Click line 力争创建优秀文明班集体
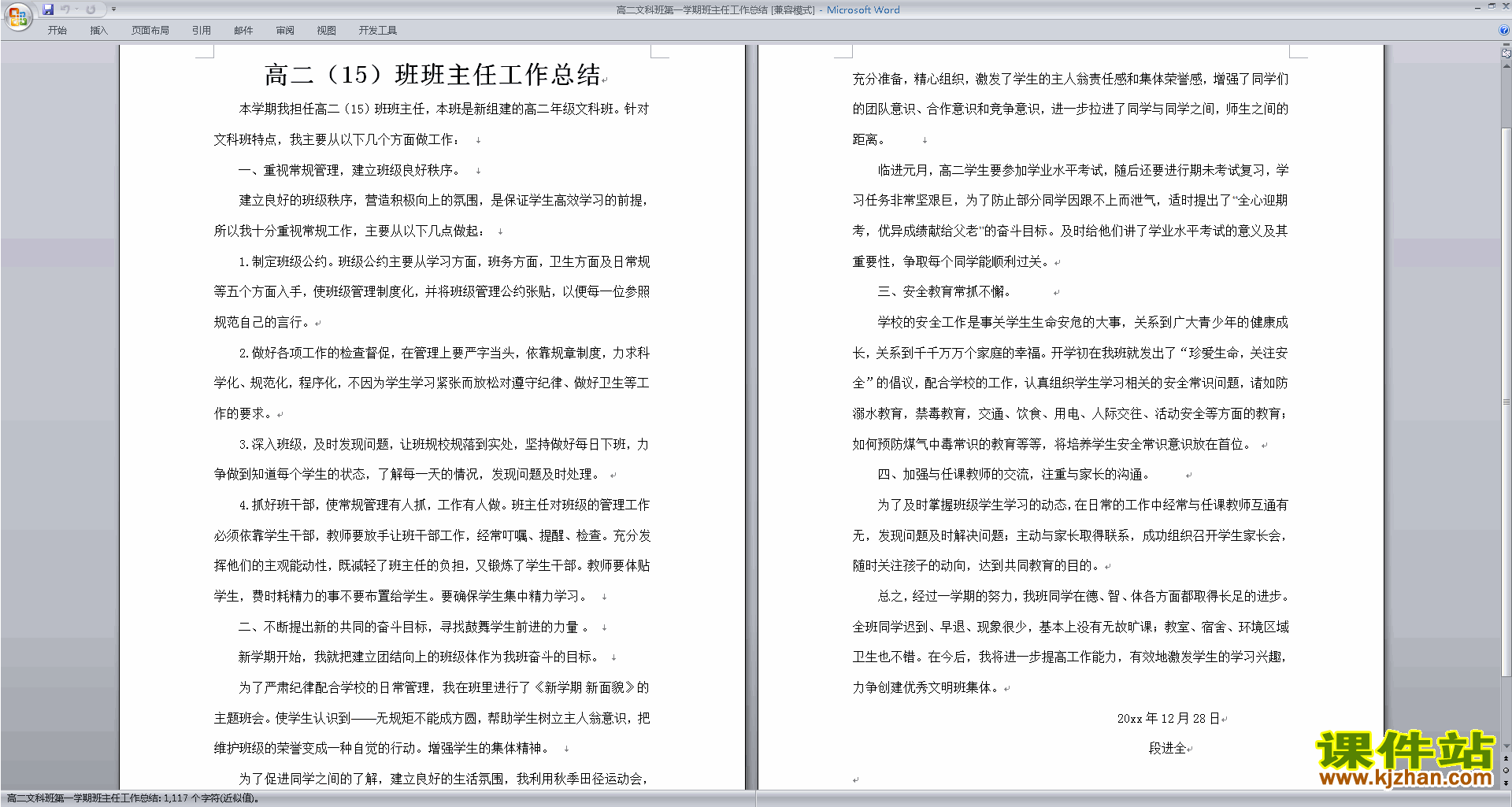 pyautogui.click(x=928, y=687)
